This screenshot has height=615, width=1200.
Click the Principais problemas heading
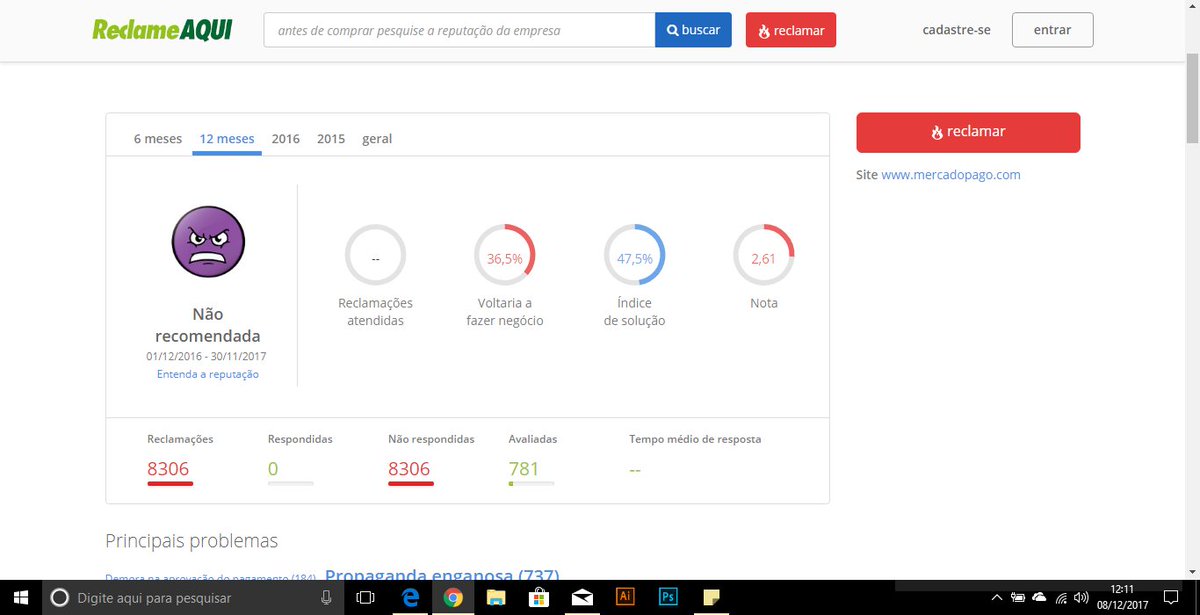191,541
